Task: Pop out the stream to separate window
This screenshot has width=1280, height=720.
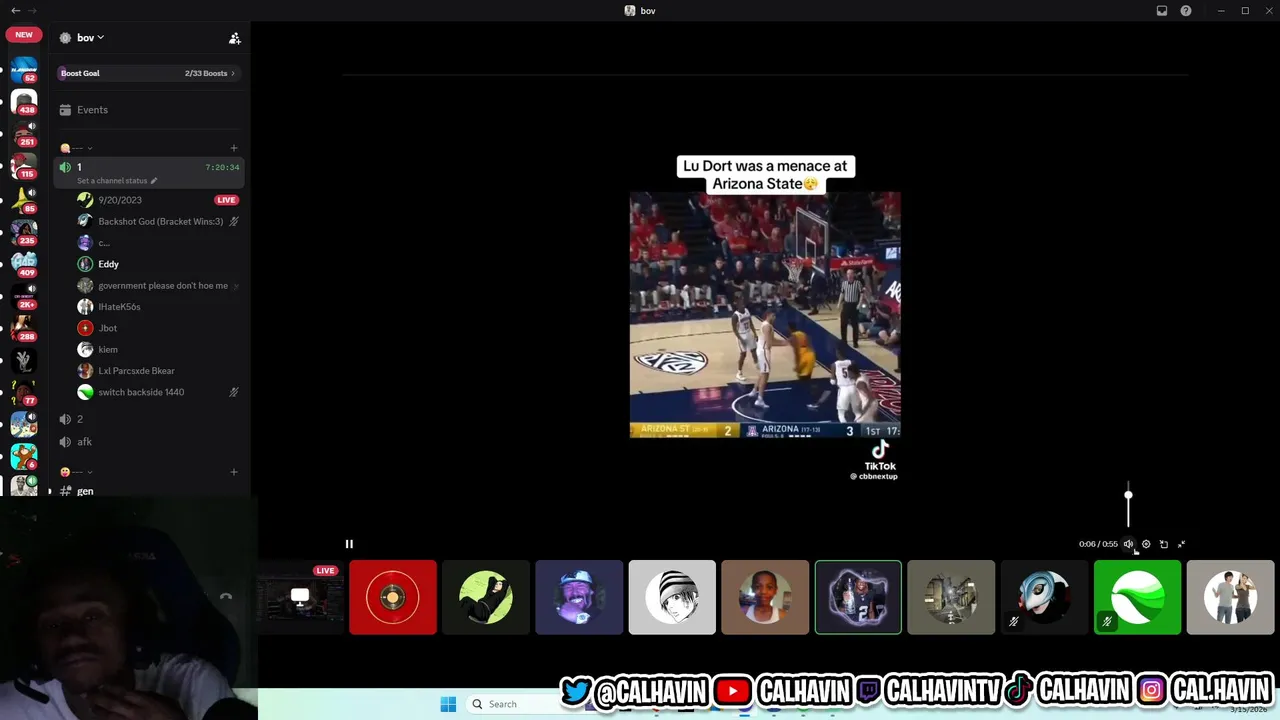Action: point(1164,544)
